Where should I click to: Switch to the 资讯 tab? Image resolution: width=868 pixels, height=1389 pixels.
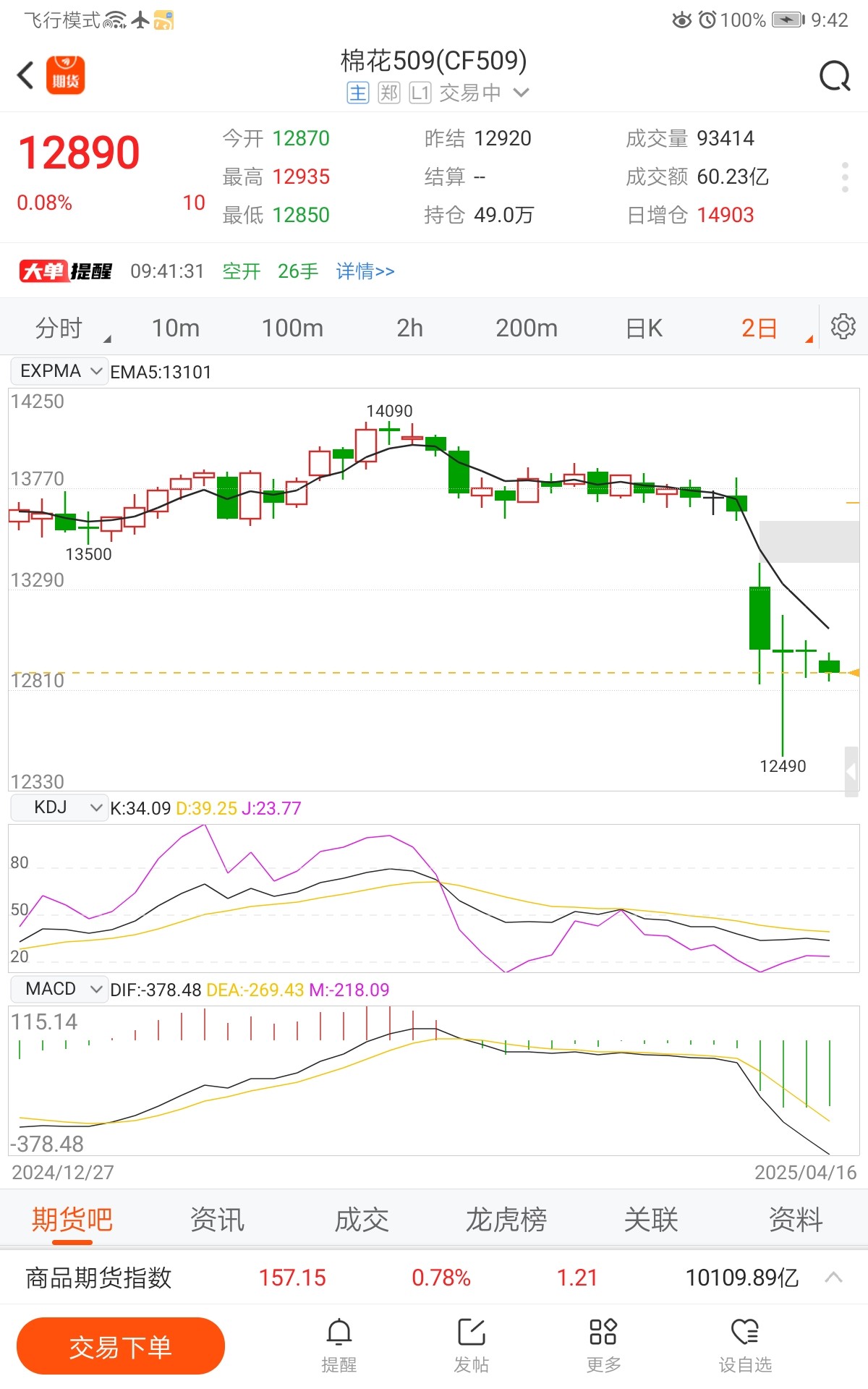pyautogui.click(x=217, y=1220)
